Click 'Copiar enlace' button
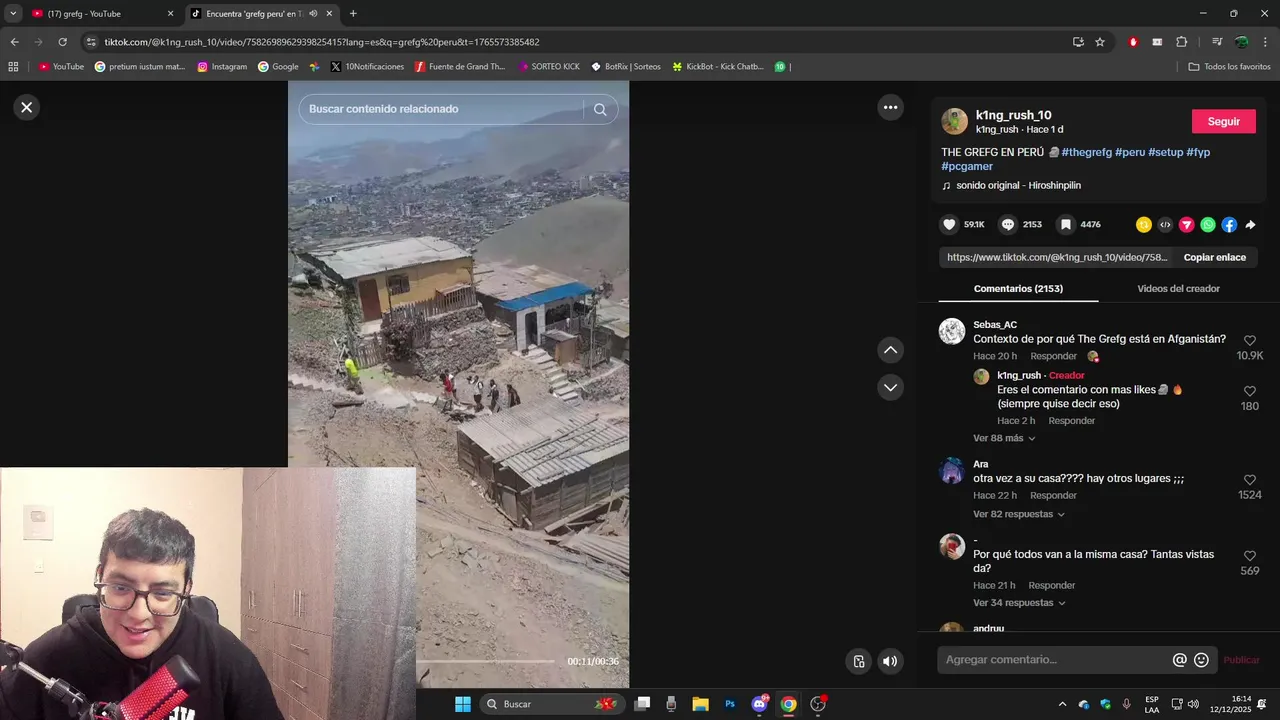Image resolution: width=1280 pixels, height=720 pixels. (x=1214, y=257)
